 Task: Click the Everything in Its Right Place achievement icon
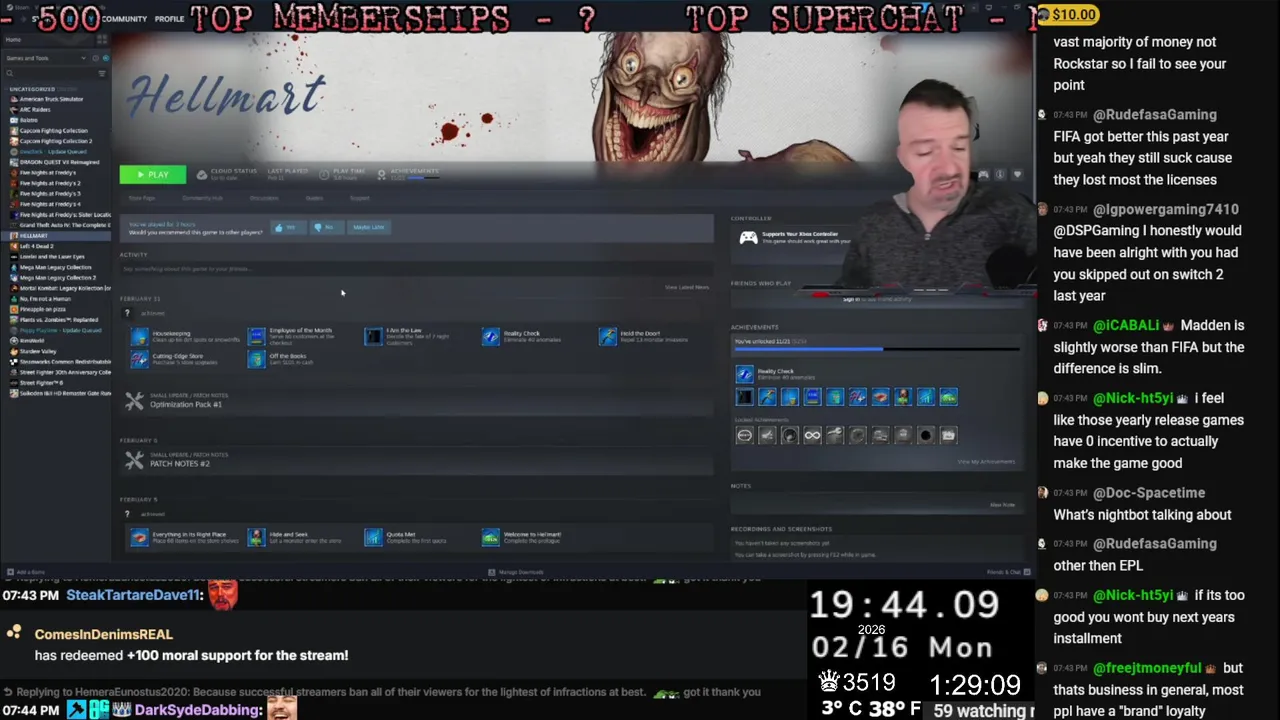point(139,538)
